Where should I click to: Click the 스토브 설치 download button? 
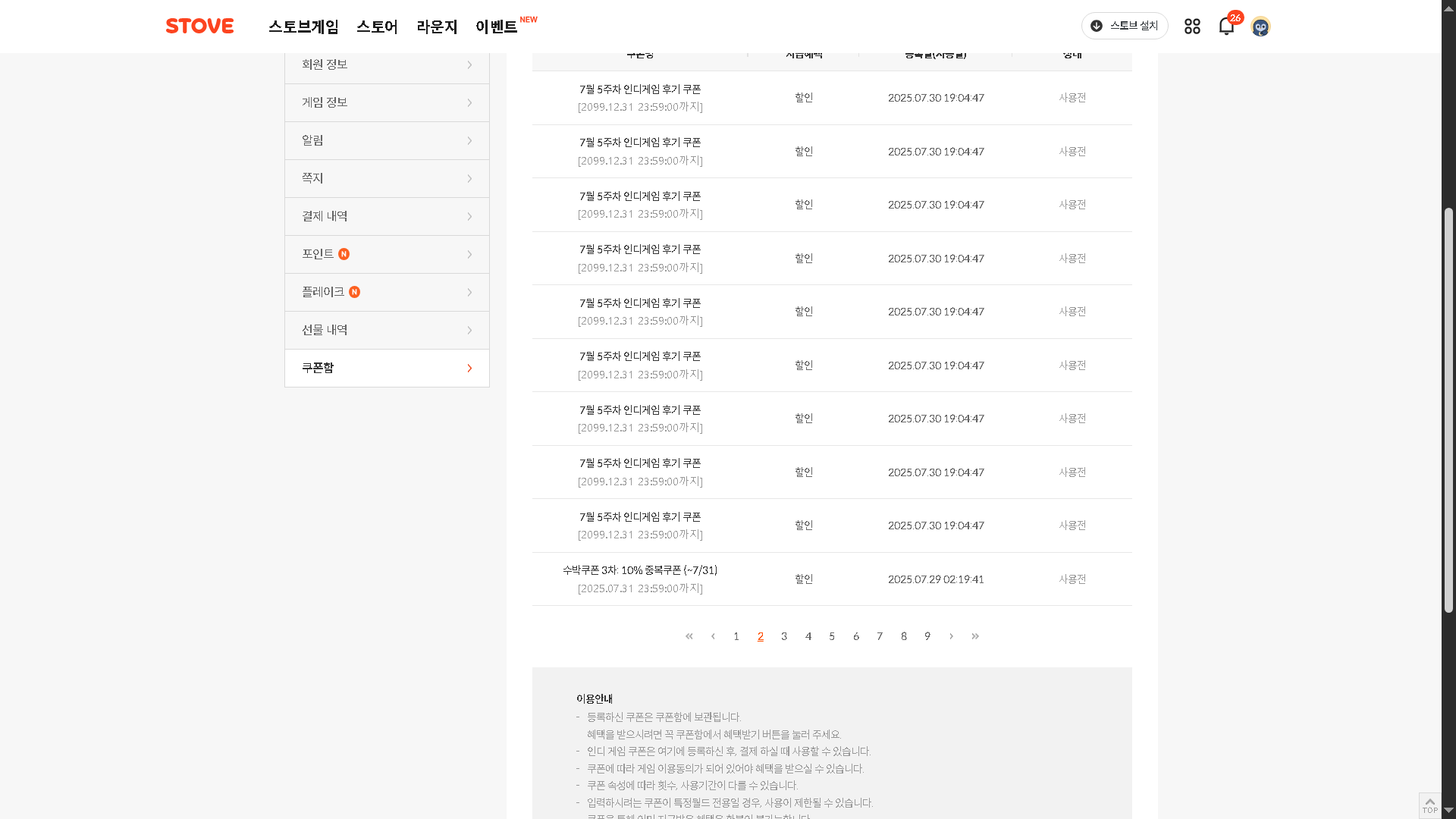pos(1125,26)
